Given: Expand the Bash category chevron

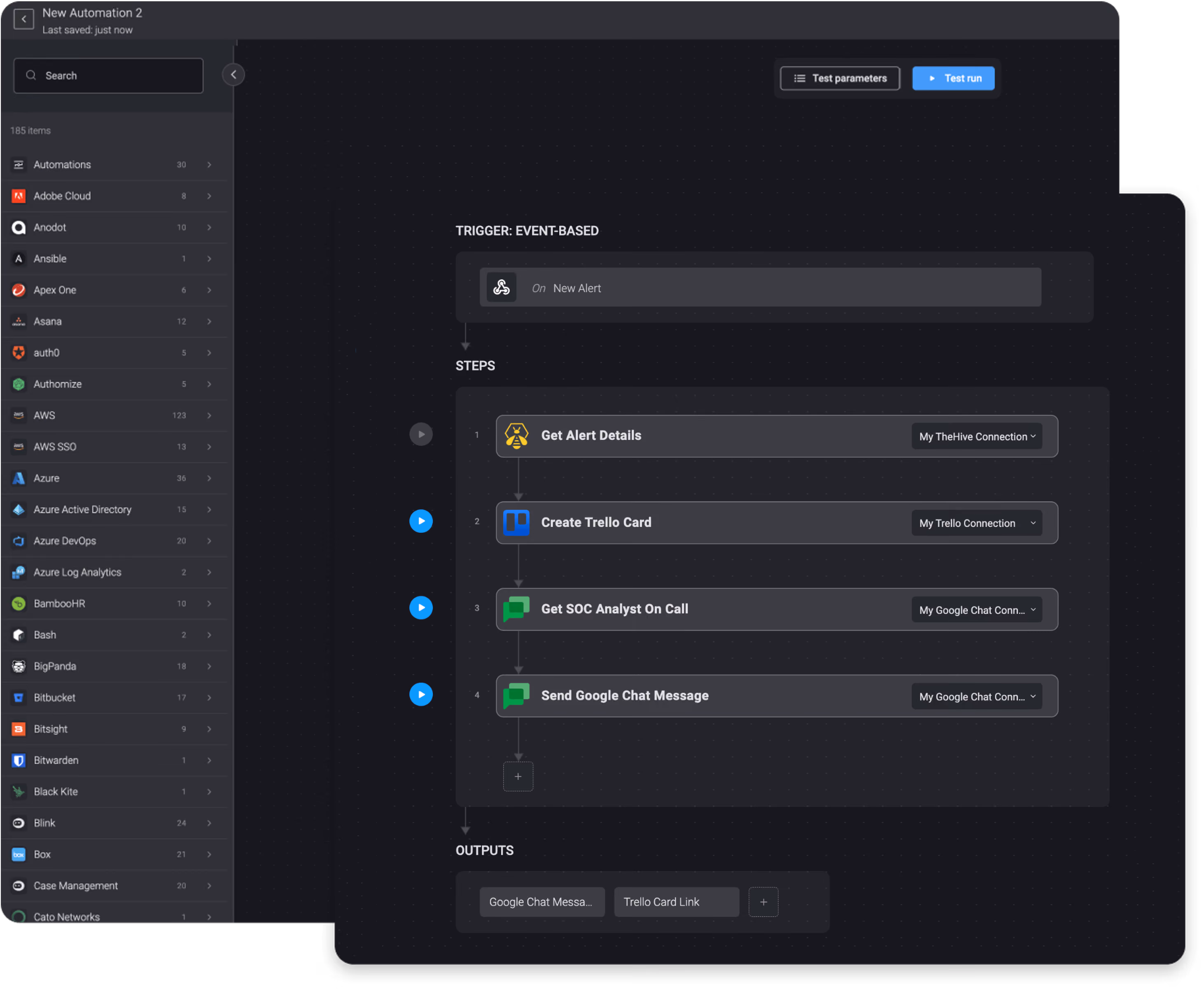Looking at the screenshot, I should tap(210, 635).
